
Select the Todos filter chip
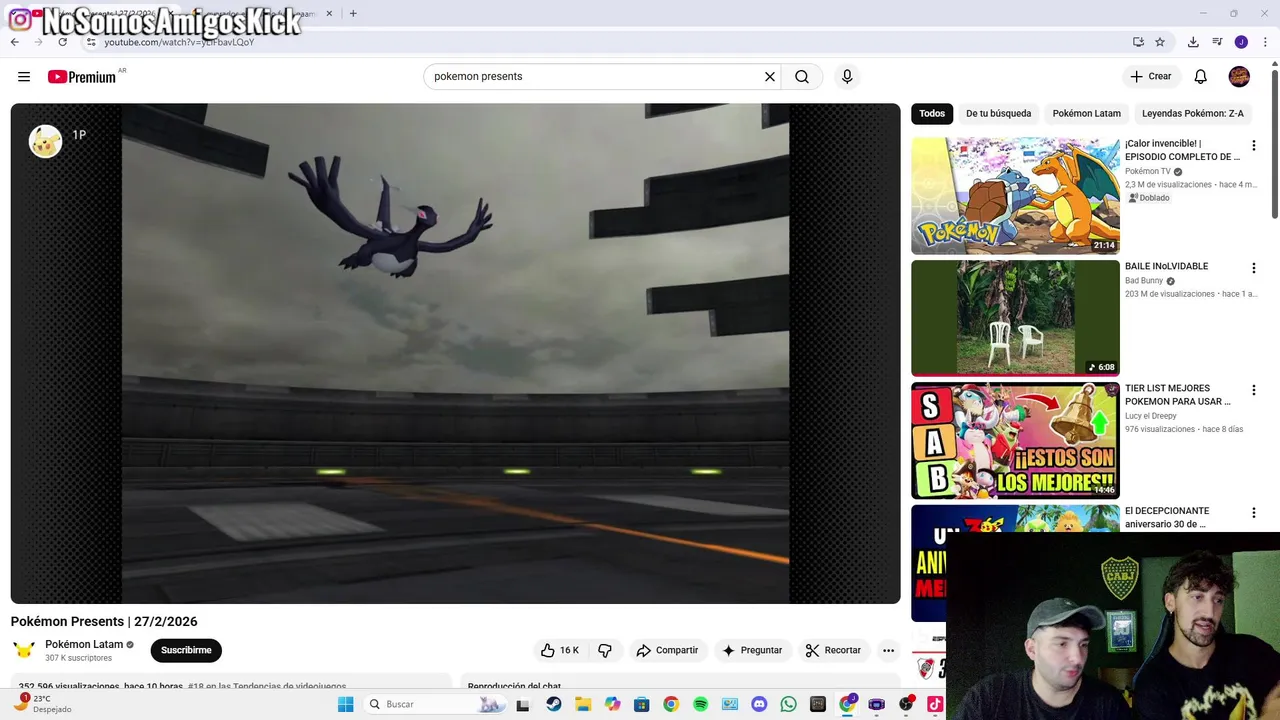click(x=932, y=113)
